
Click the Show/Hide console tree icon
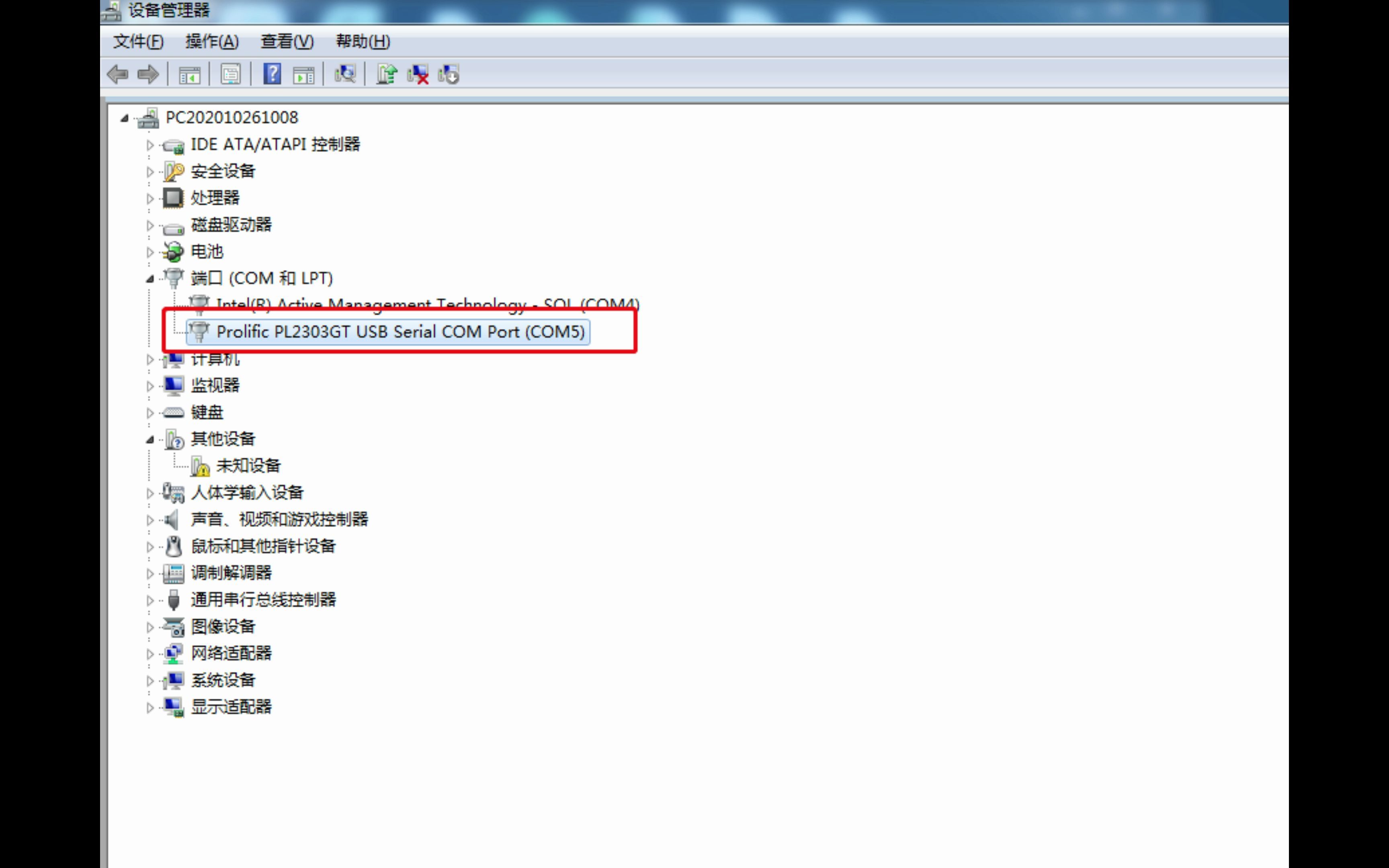pos(189,74)
